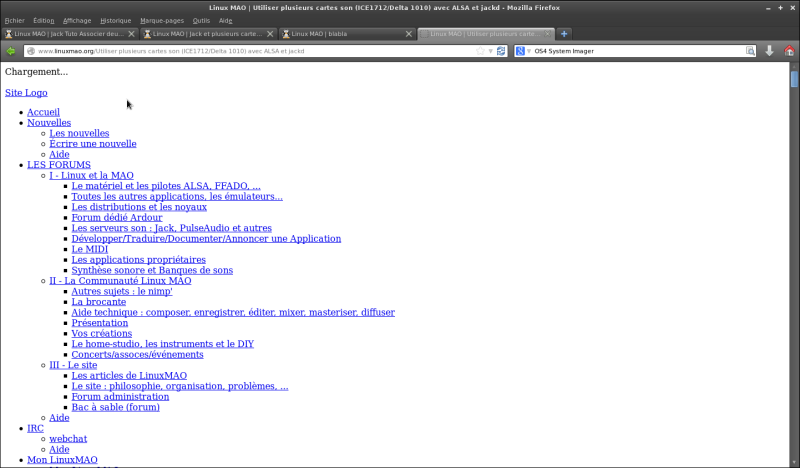Open 'Bac à sable (forum)' link
Image resolution: width=800 pixels, height=468 pixels.
(x=115, y=407)
